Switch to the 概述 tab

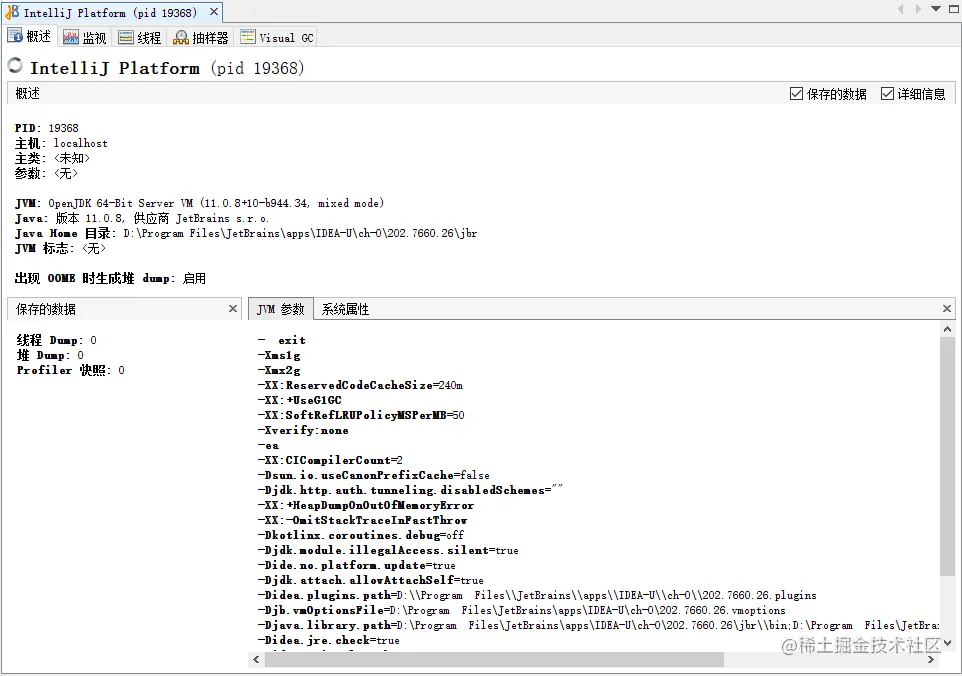pos(29,37)
